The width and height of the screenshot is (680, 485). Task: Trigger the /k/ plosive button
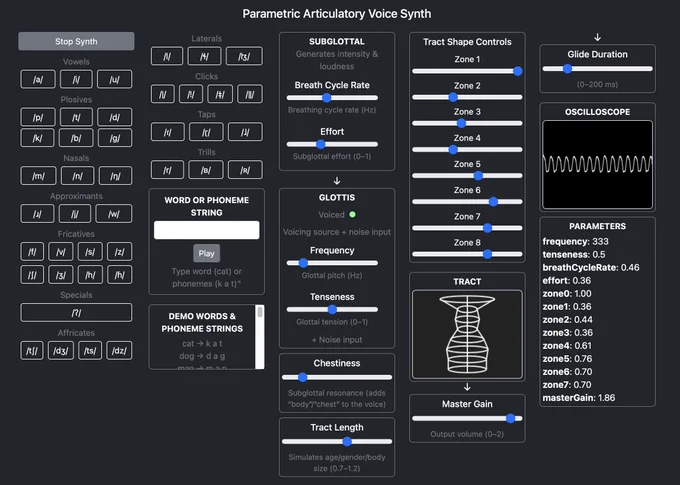[38, 138]
